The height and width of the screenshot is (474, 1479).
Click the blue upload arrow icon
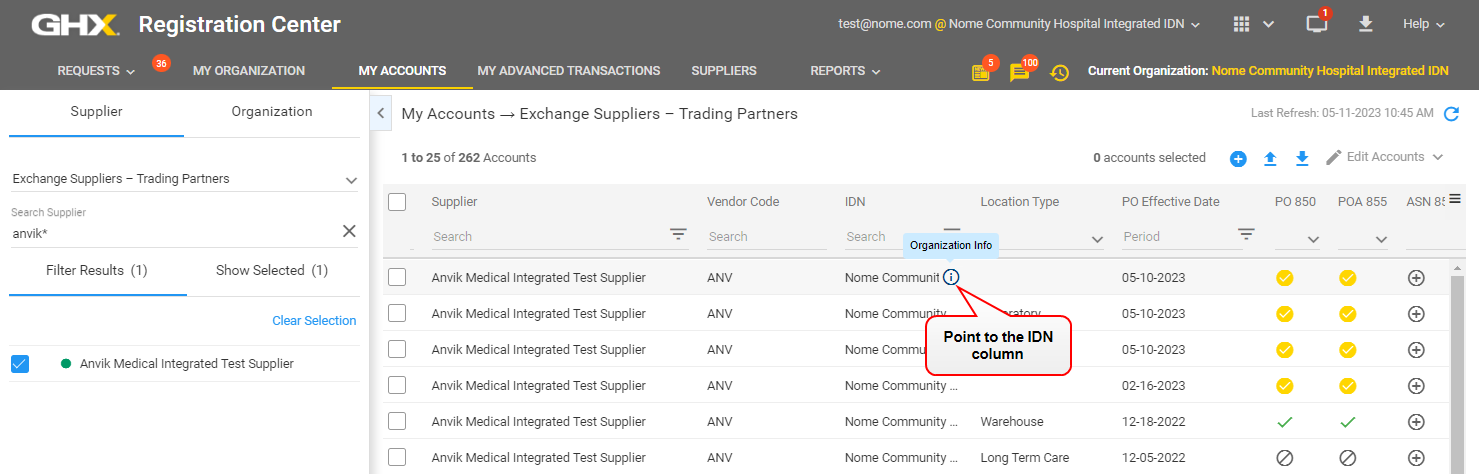(x=1270, y=158)
